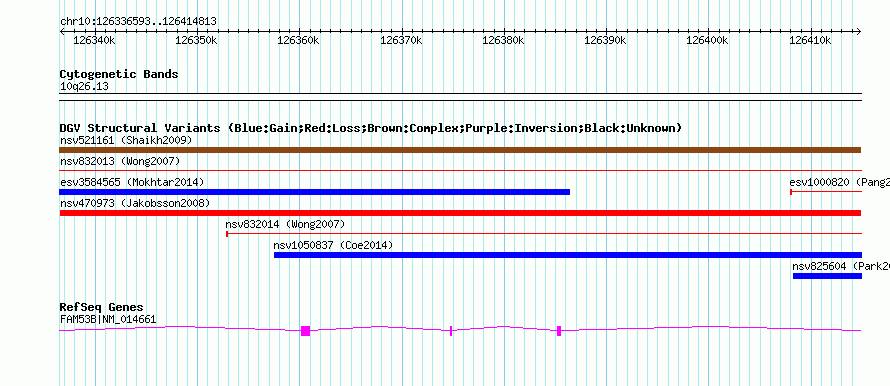Screen dimensions: 890x386
Task: Click the blue nsv1050837 gain bar
Action: click(x=568, y=255)
